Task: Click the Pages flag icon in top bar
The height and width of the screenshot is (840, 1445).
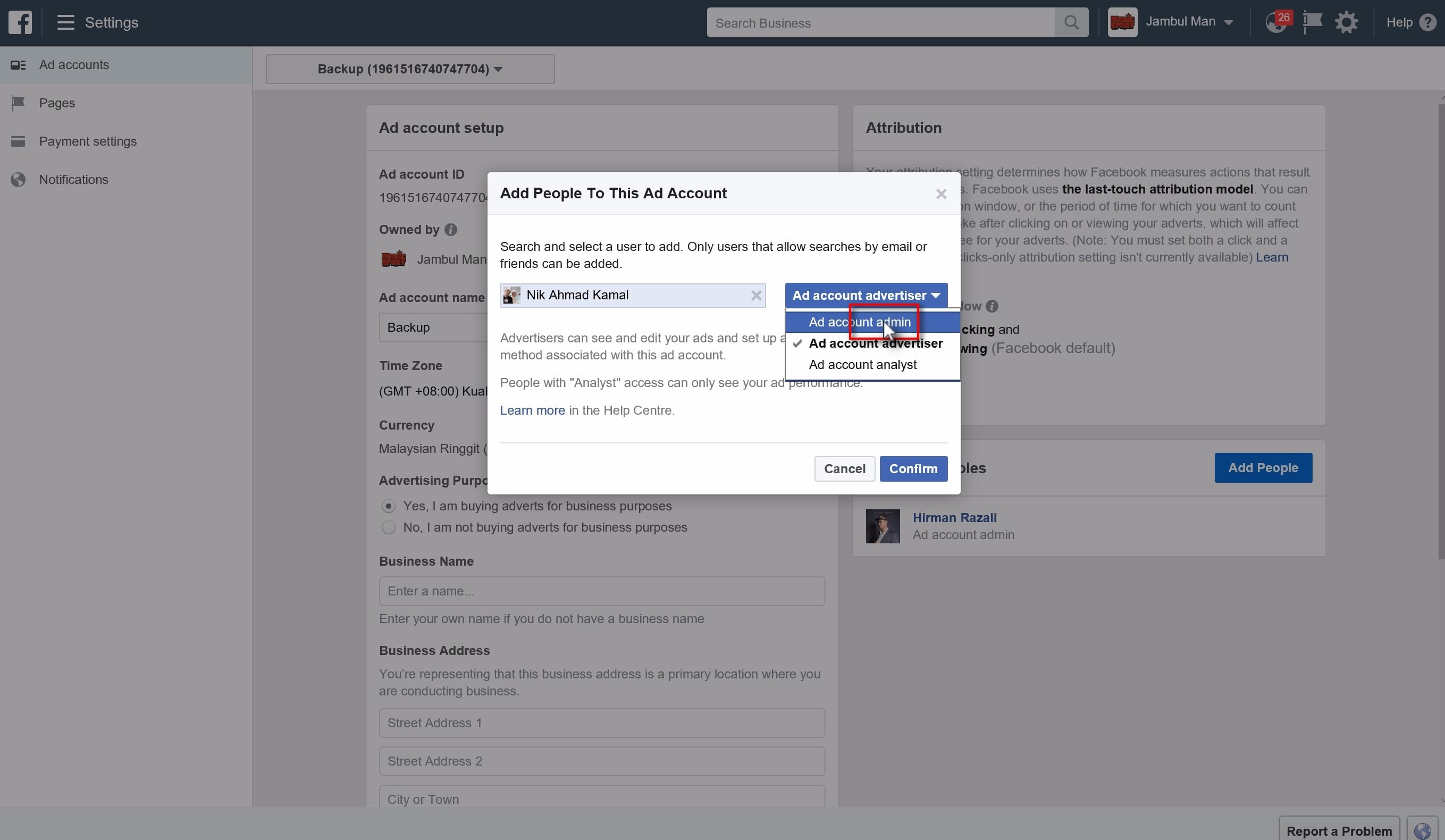Action: tap(1312, 22)
